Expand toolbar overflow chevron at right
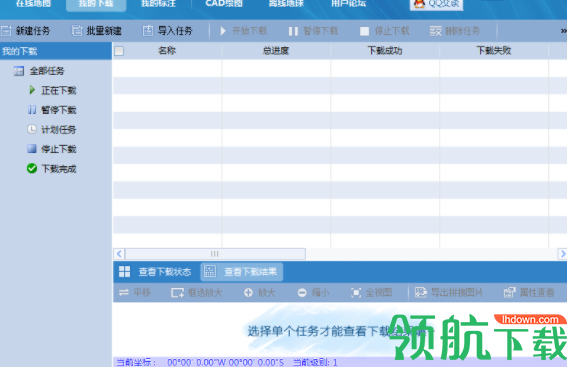The width and height of the screenshot is (567, 367). (563, 31)
